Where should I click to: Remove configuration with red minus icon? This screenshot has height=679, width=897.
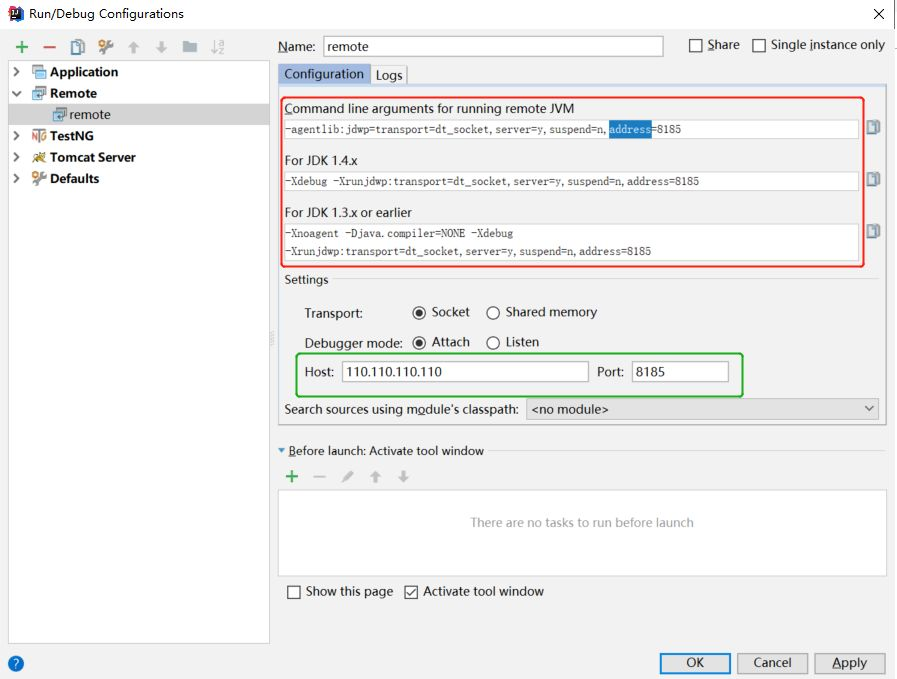pos(50,47)
